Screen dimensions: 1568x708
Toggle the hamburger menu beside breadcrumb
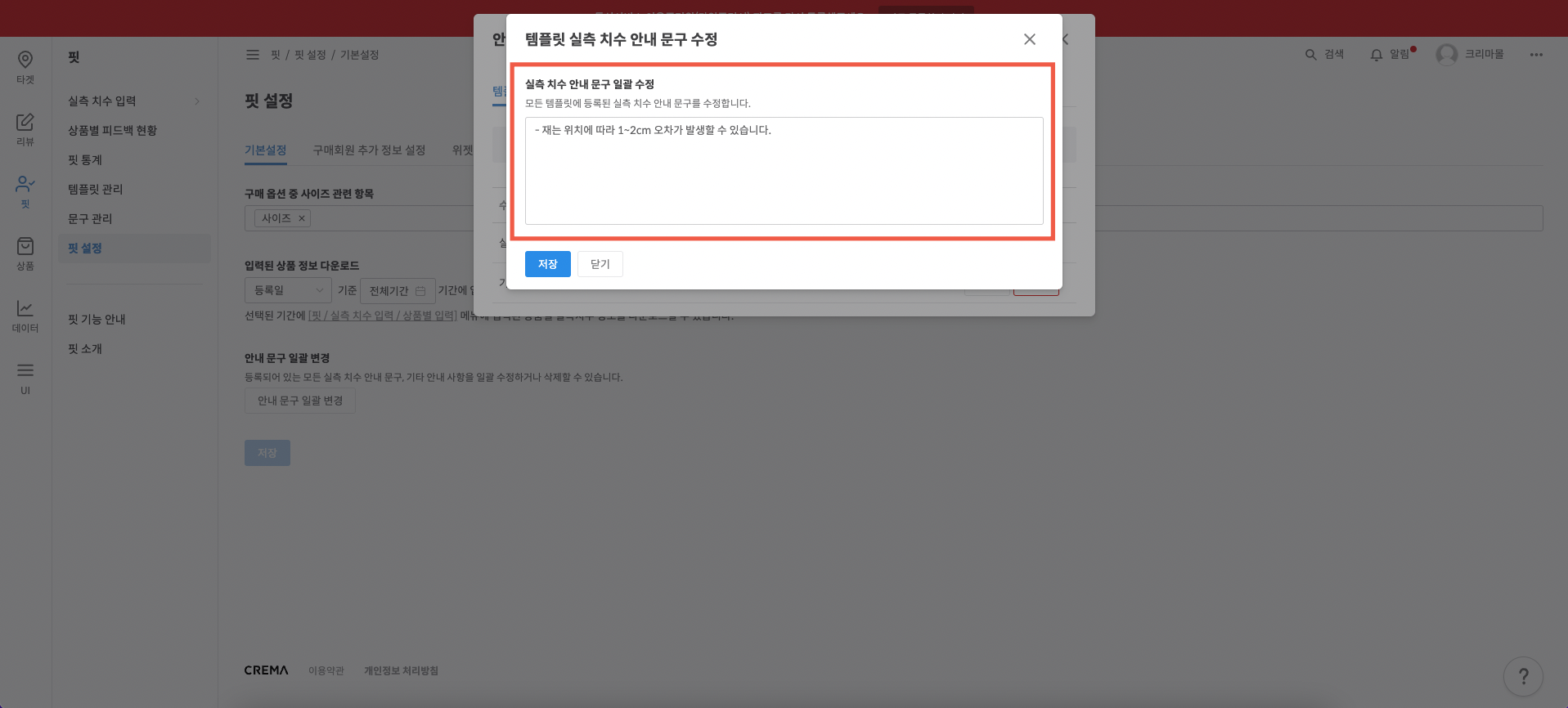click(253, 55)
